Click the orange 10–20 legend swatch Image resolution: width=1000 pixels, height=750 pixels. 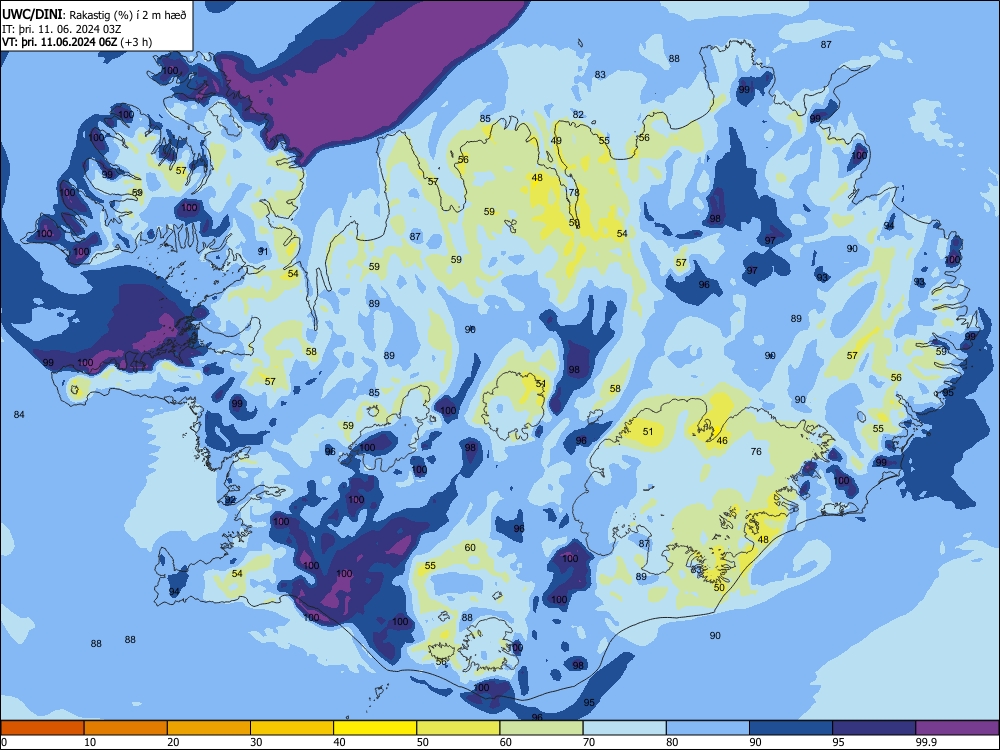point(126,728)
